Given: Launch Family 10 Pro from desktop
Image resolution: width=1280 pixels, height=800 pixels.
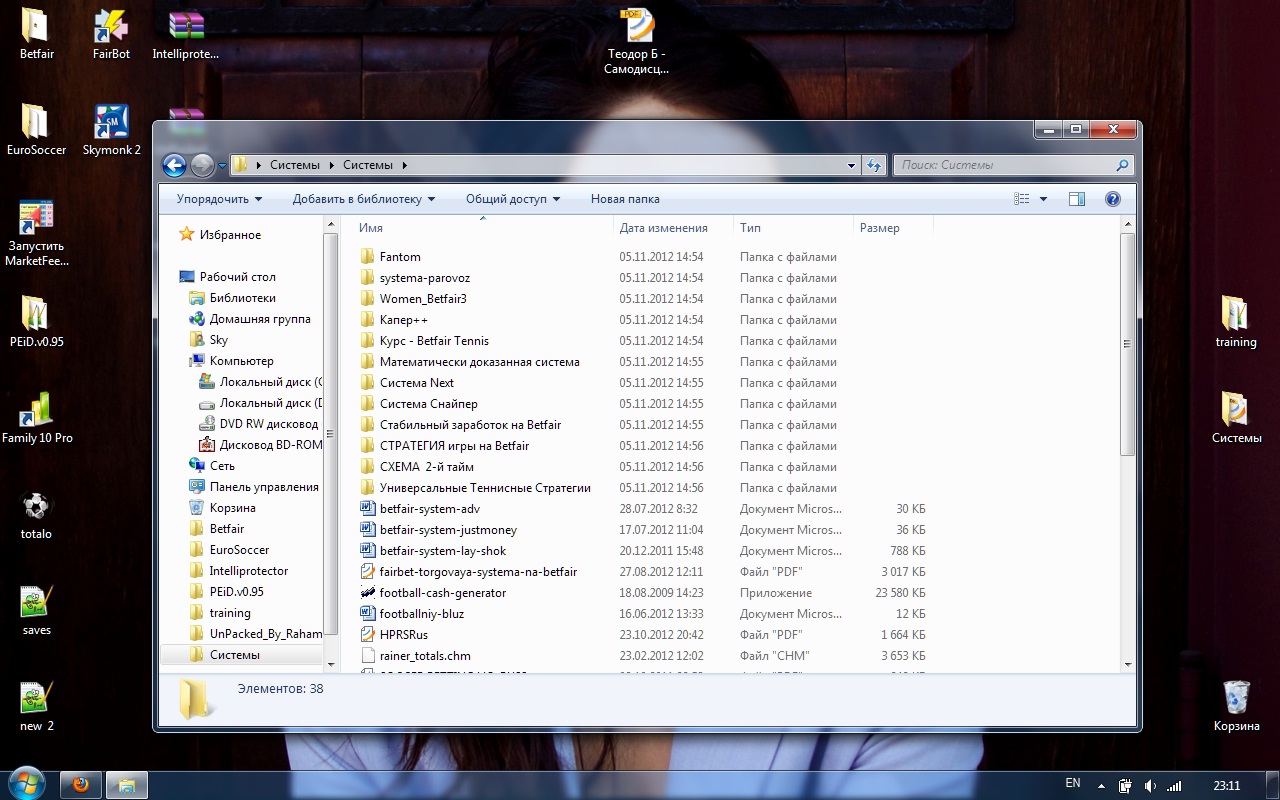Looking at the screenshot, I should coord(37,417).
